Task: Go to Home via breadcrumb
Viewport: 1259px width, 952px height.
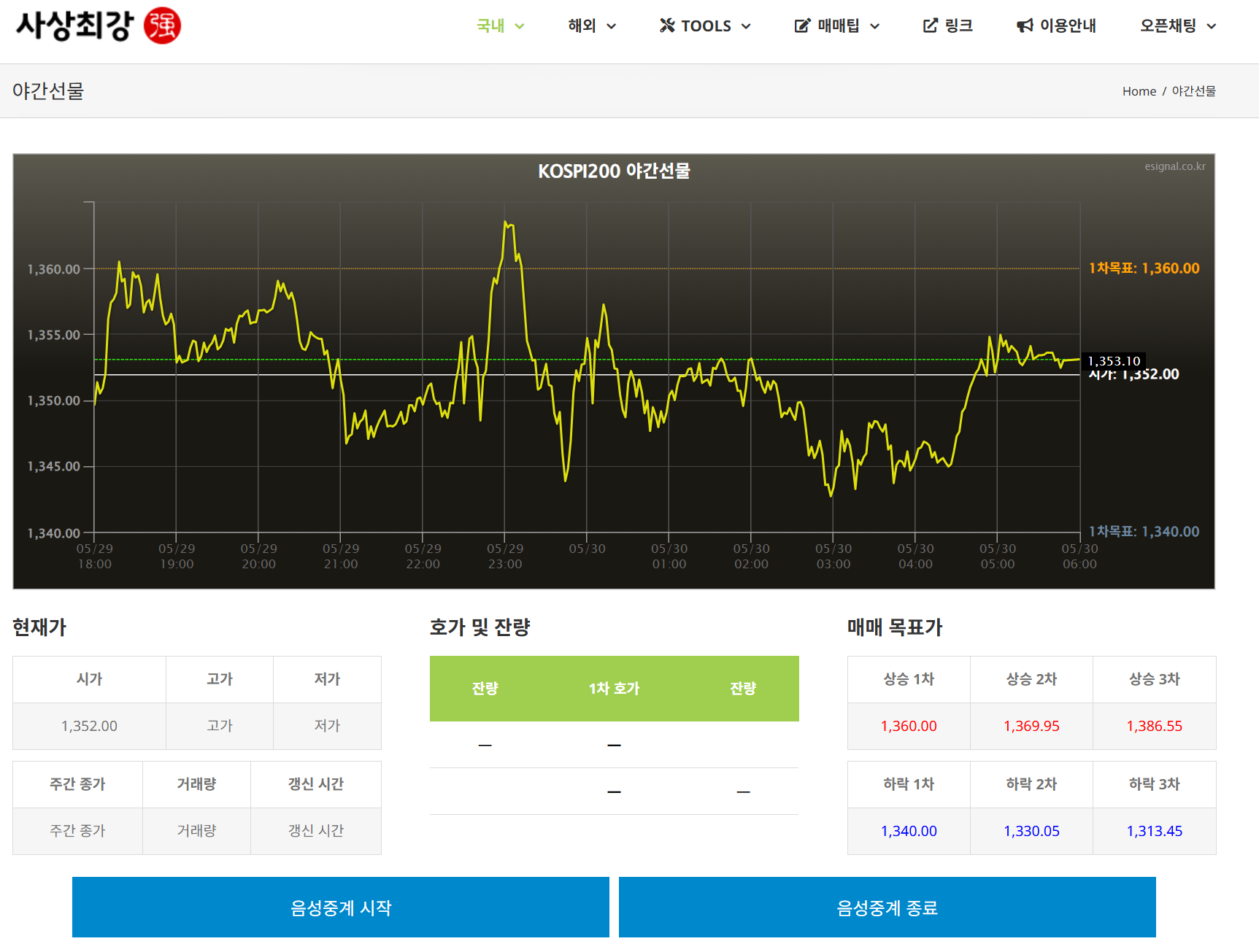Action: (1139, 91)
